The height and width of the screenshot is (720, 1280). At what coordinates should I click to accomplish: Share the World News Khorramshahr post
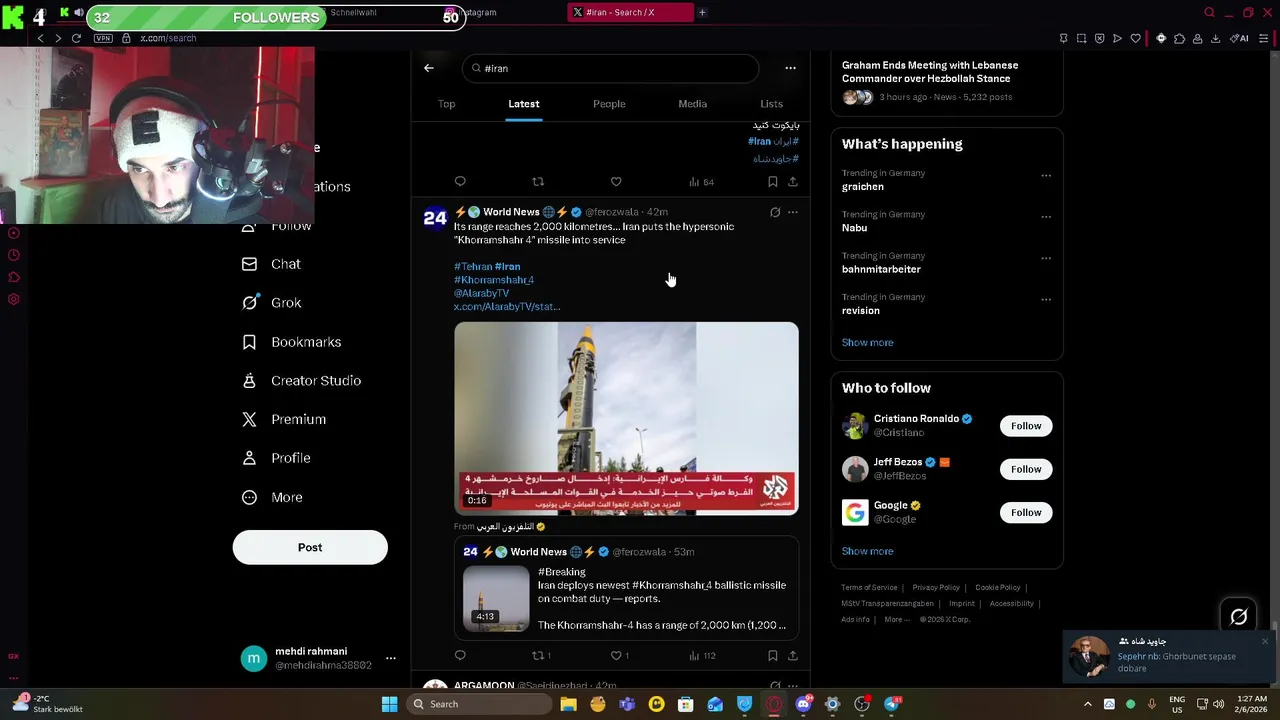click(x=793, y=655)
